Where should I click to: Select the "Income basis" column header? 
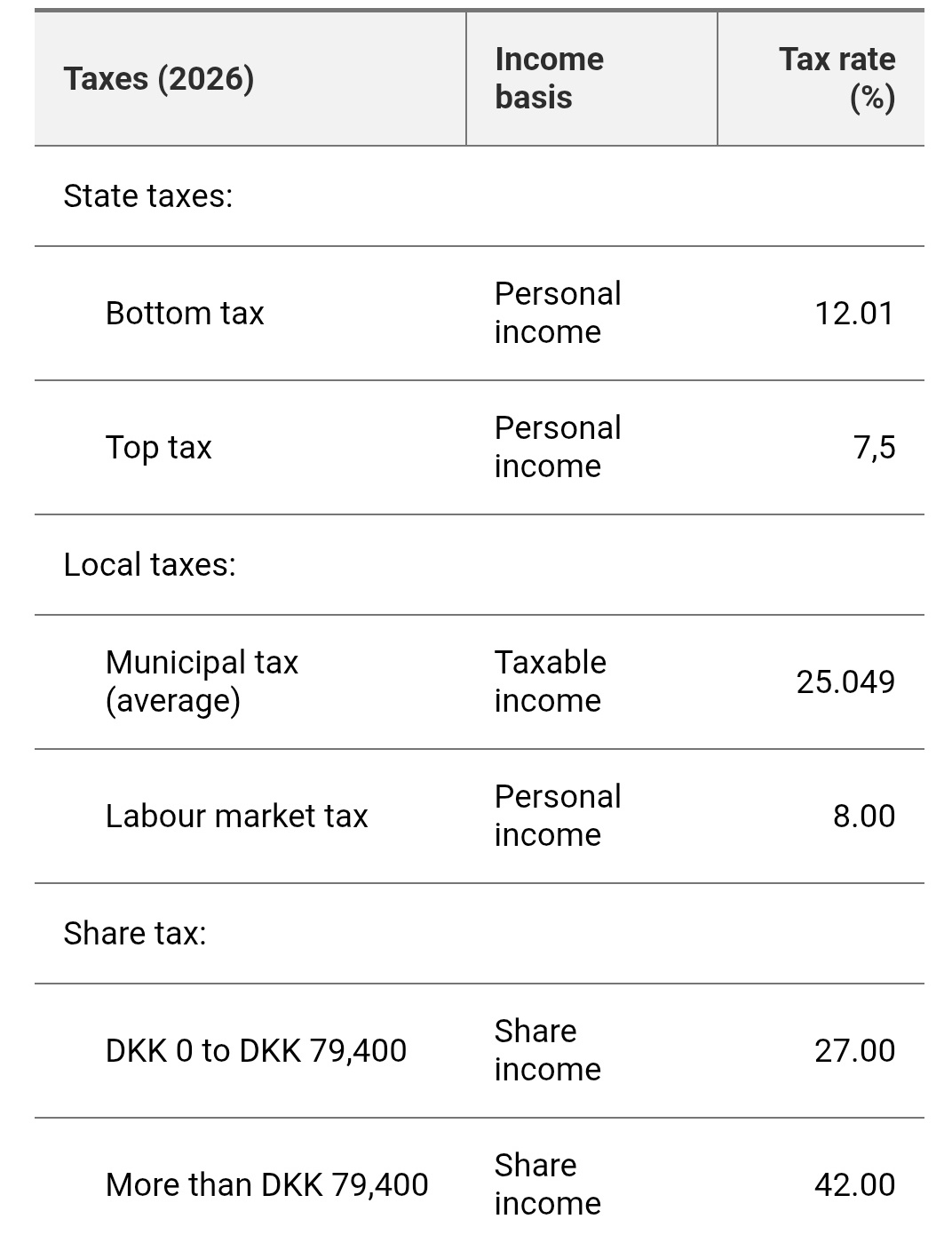click(549, 78)
